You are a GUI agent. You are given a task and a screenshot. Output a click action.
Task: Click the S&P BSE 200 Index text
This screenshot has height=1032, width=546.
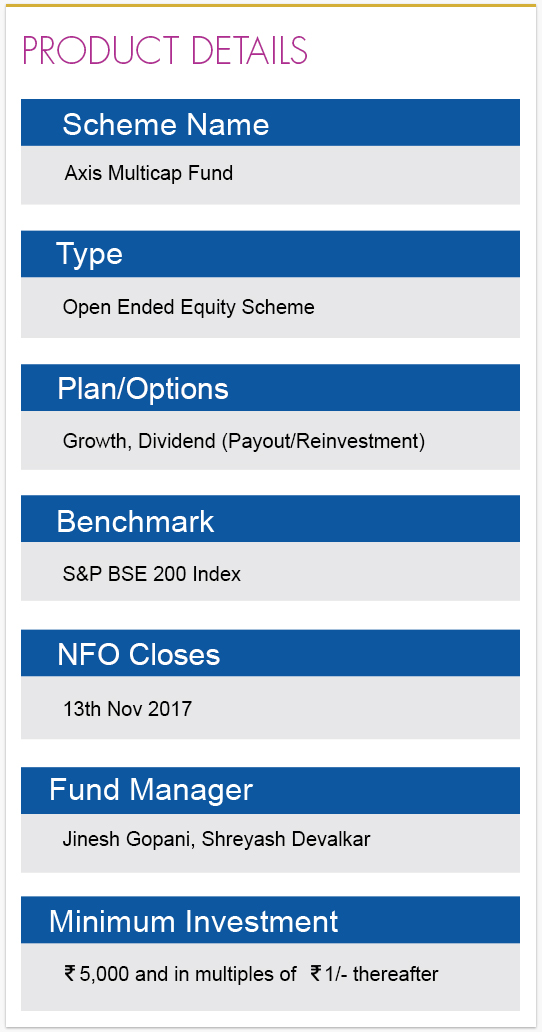pos(152,575)
